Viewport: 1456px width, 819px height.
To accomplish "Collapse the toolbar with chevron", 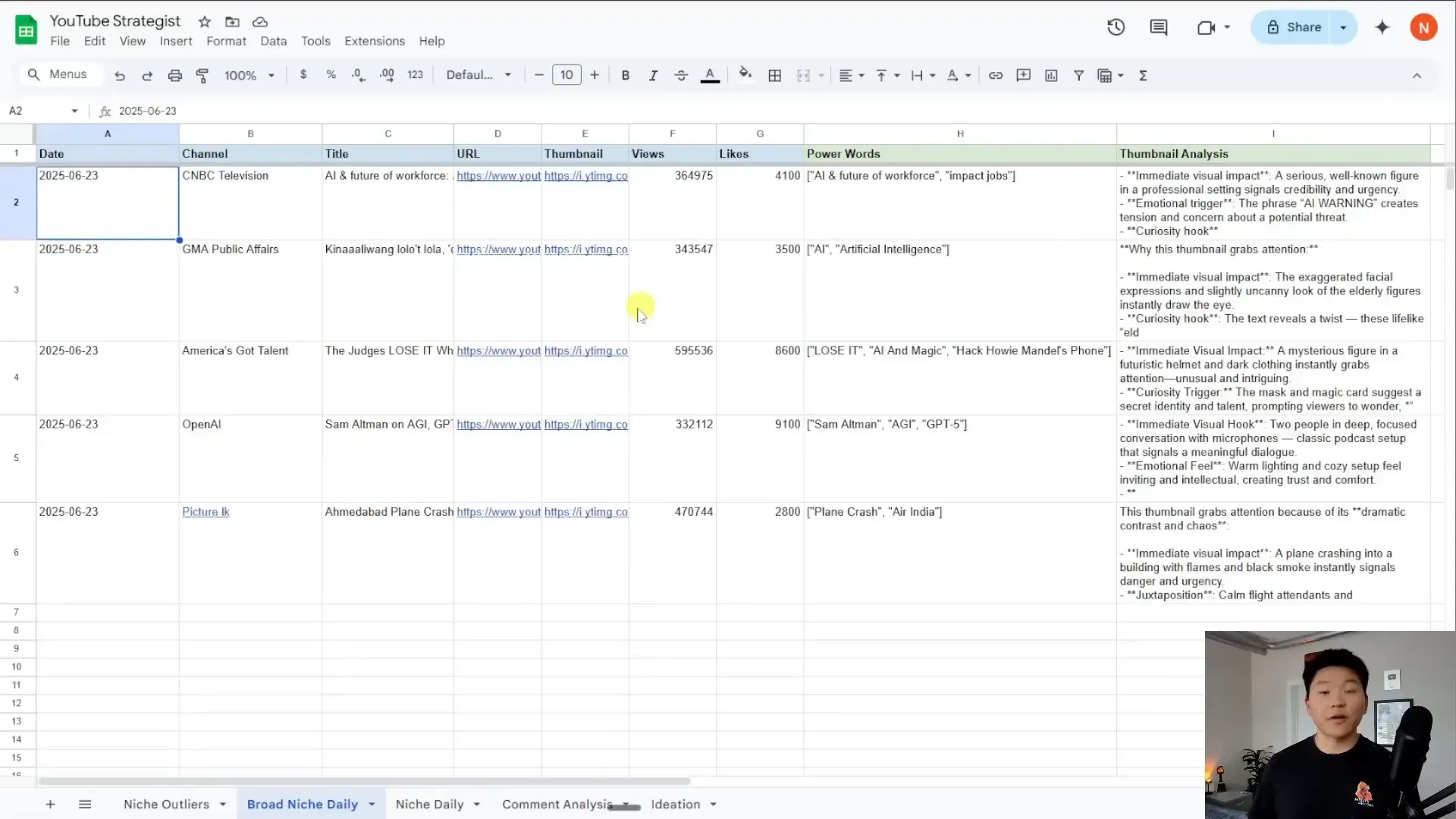I will click(x=1417, y=75).
